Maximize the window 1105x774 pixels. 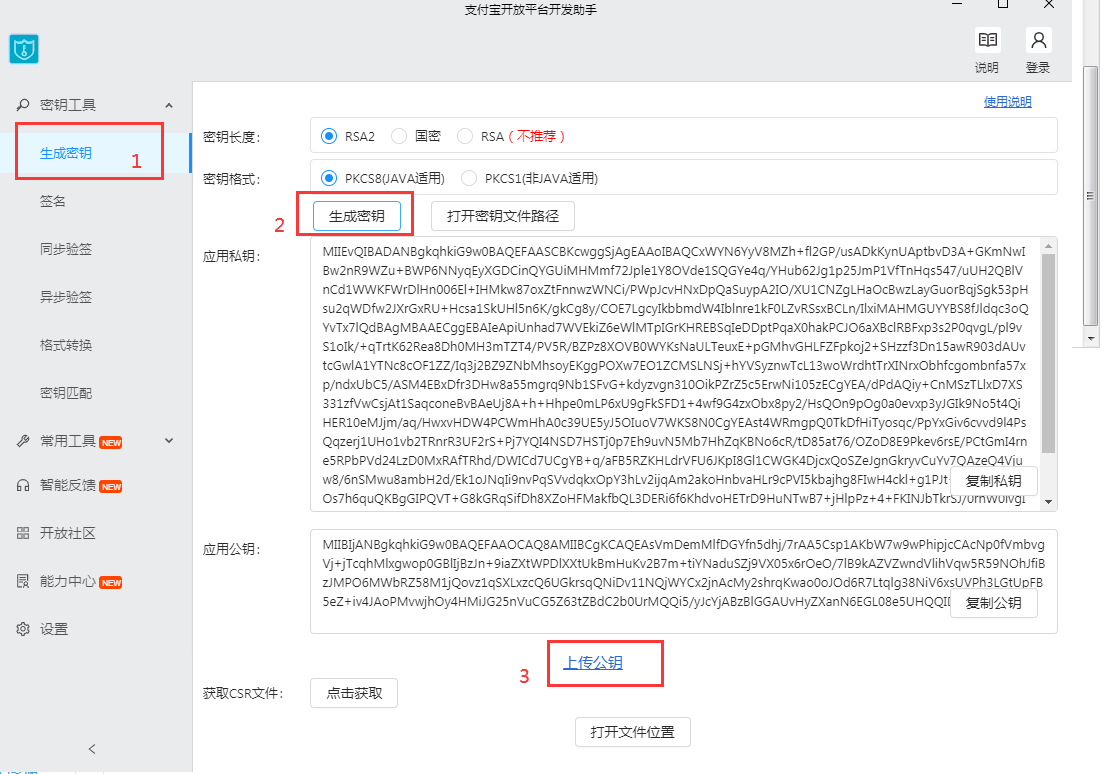coord(1003,4)
